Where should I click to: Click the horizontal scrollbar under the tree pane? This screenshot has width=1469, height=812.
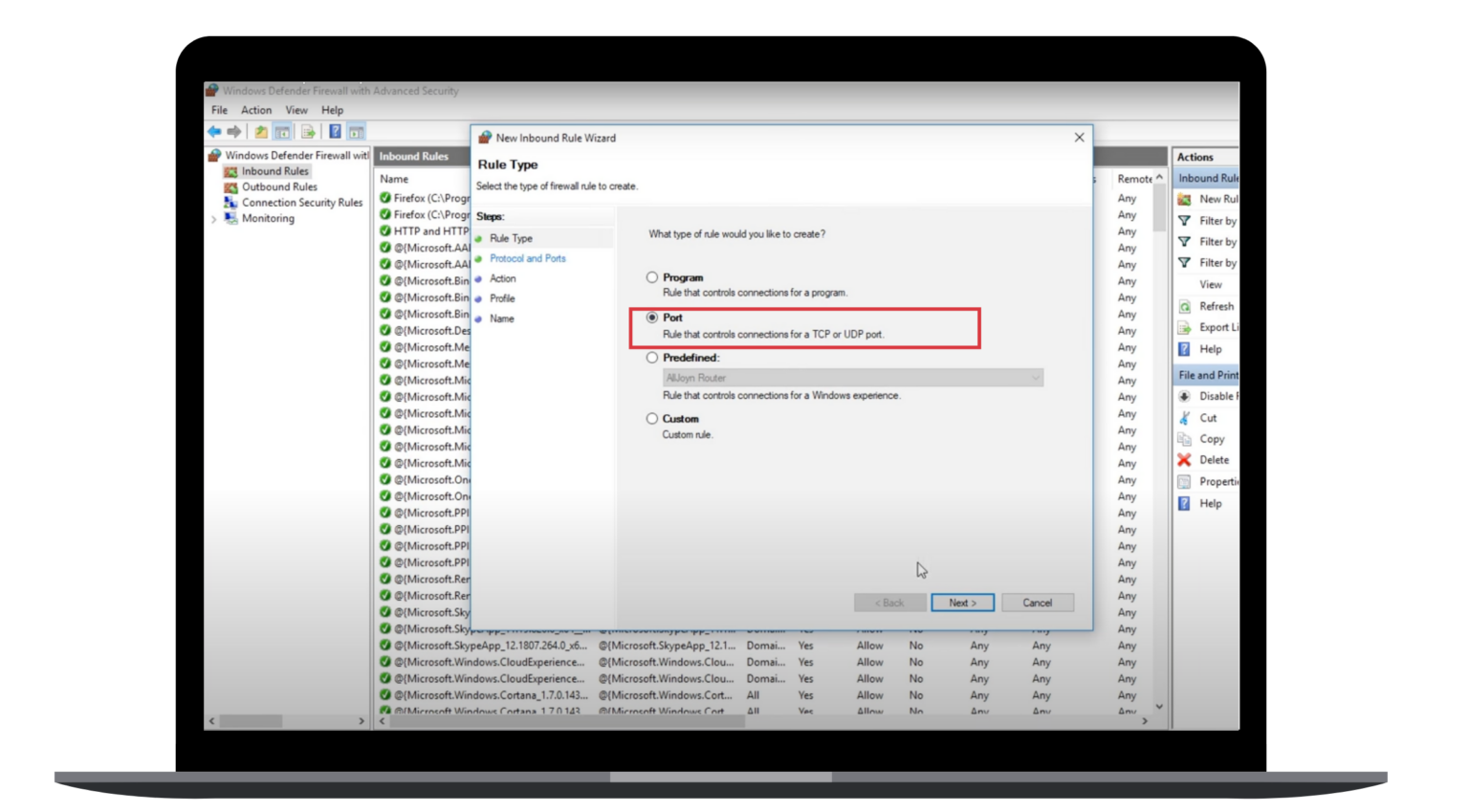(287, 721)
